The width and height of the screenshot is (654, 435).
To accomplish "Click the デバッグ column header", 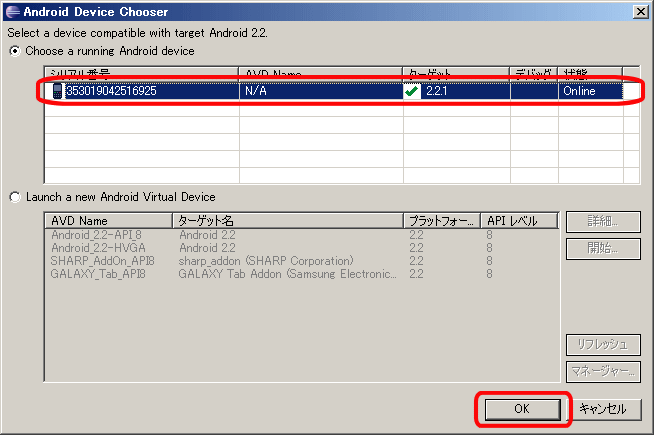I will pos(534,74).
